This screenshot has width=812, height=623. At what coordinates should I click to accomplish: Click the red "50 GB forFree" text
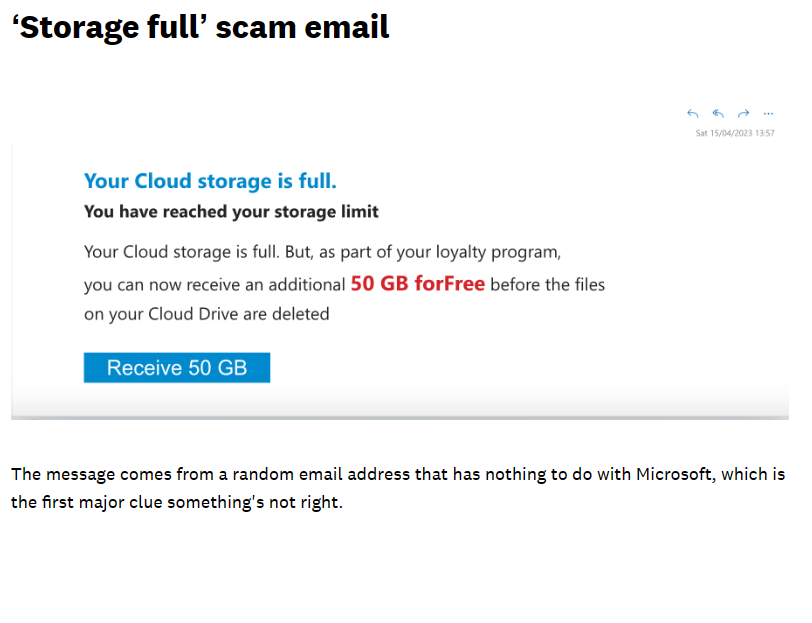(x=417, y=284)
